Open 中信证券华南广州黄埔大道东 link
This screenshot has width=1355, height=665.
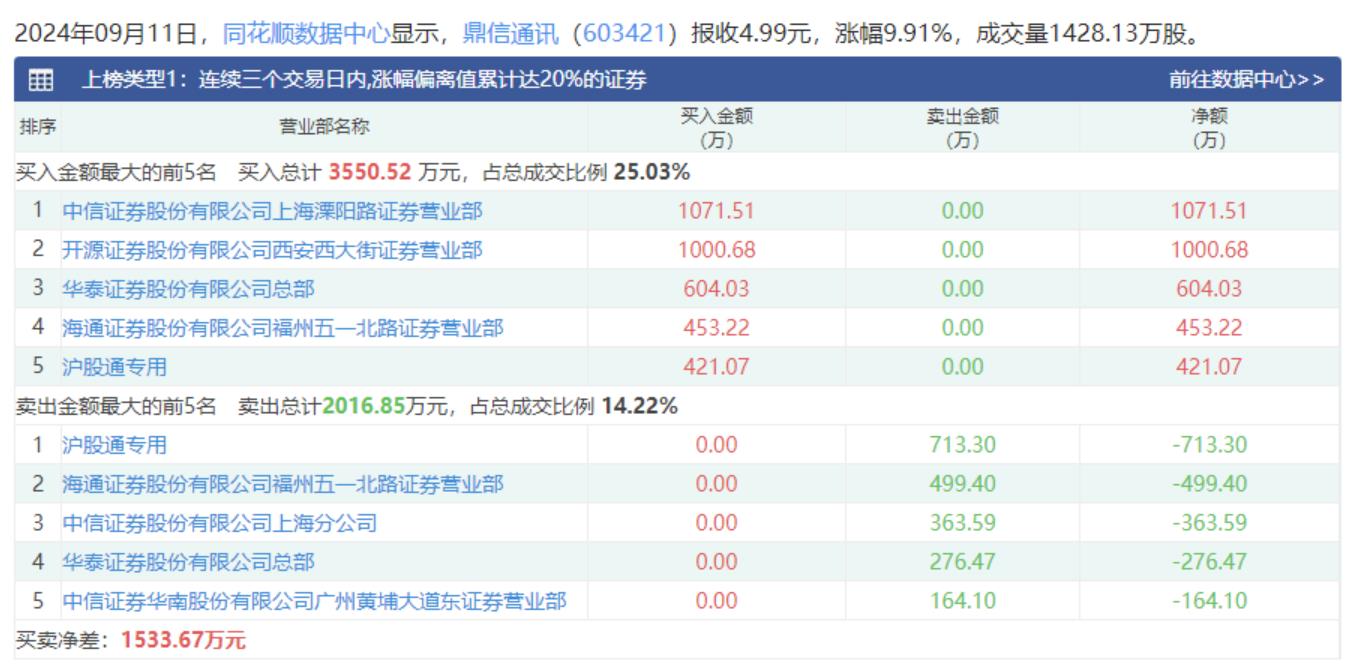tap(314, 601)
